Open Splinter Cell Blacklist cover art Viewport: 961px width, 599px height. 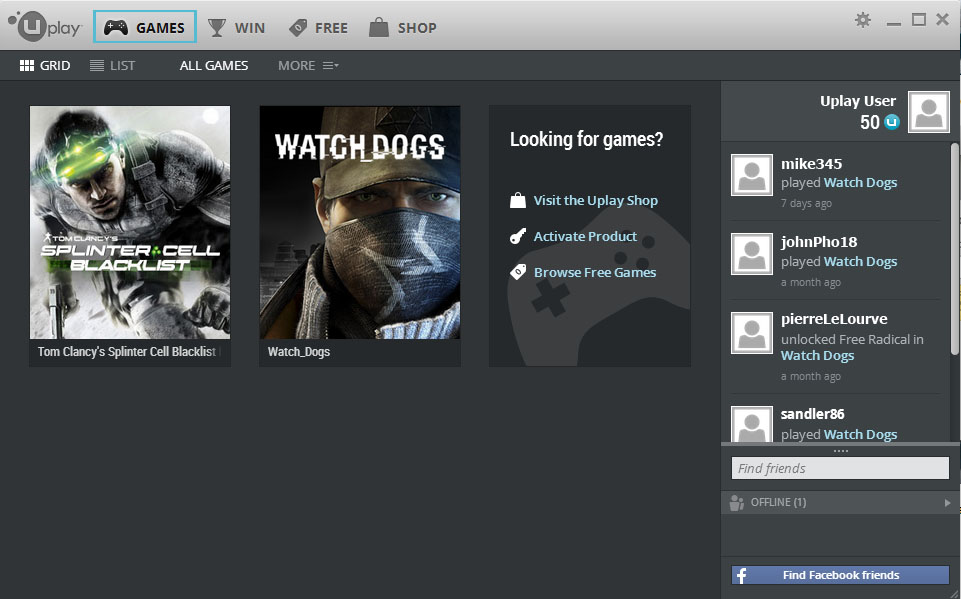(x=130, y=222)
